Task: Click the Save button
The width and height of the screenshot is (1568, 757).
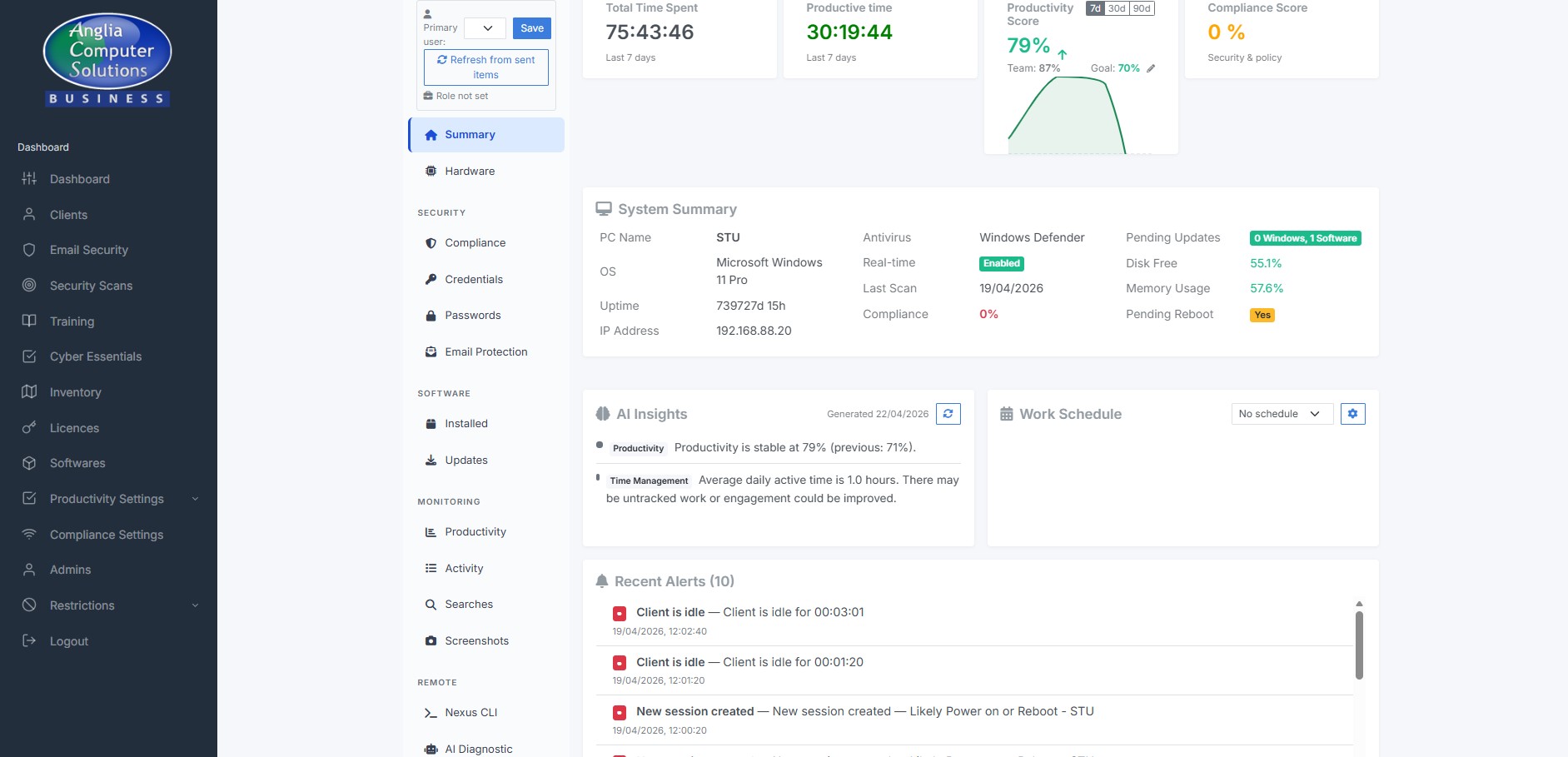Action: pyautogui.click(x=531, y=27)
